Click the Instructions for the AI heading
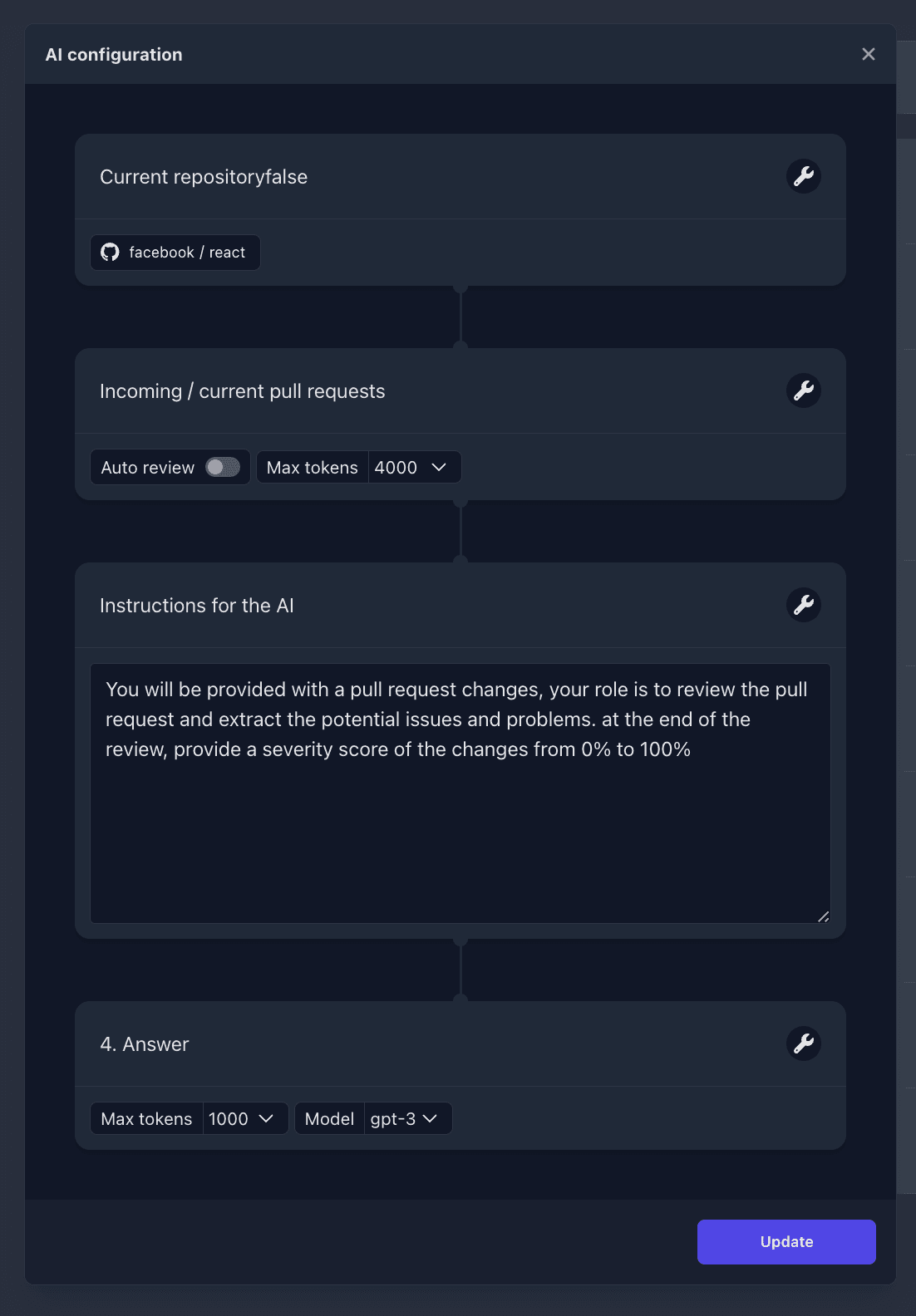The image size is (916, 1316). click(197, 606)
